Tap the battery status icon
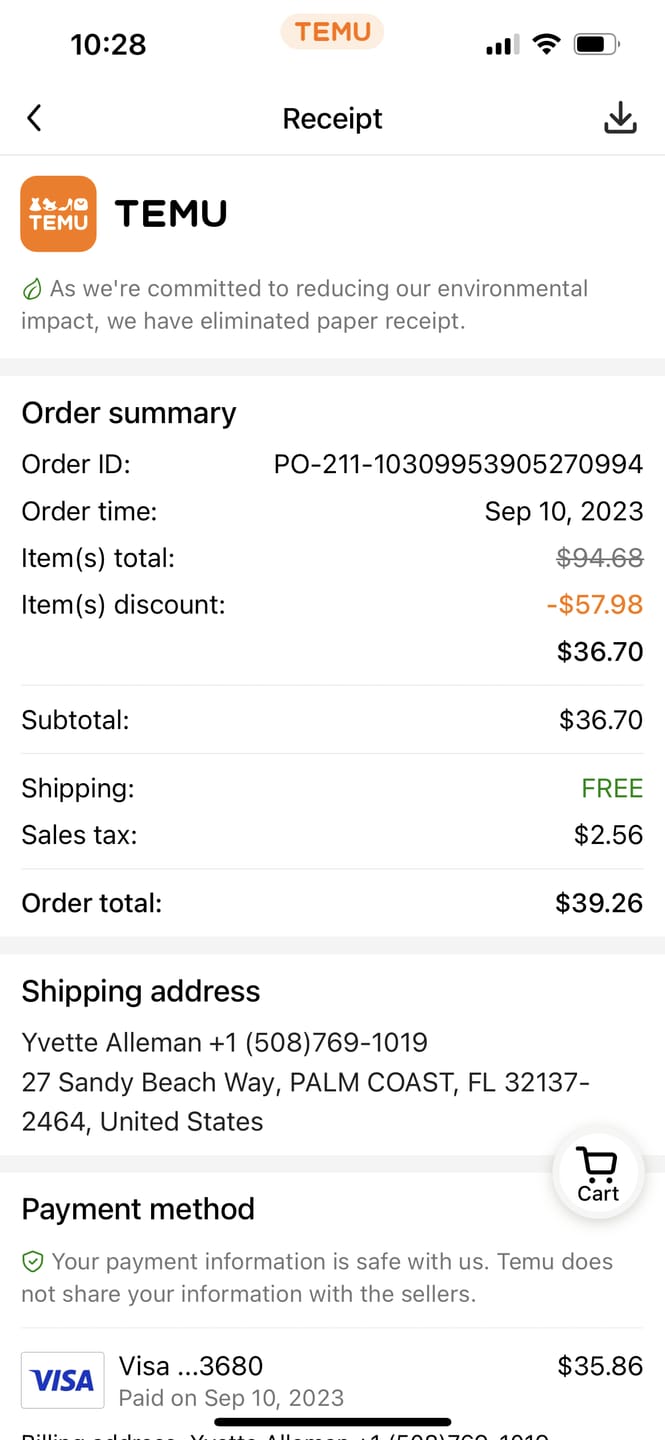Image resolution: width=665 pixels, height=1440 pixels. click(597, 44)
